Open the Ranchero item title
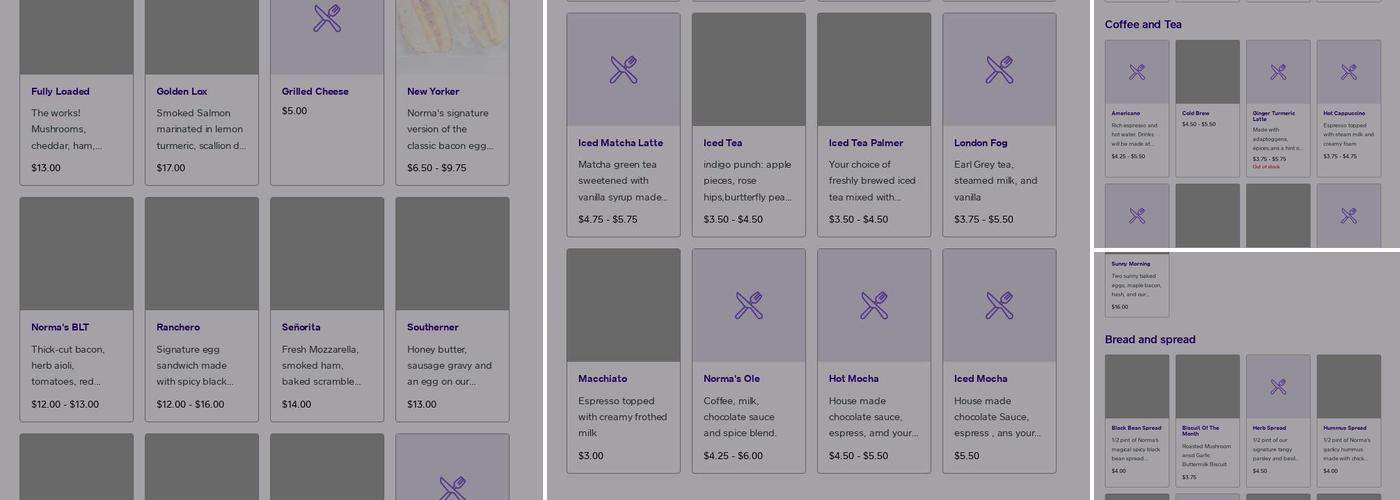This screenshot has width=1400, height=500. [178, 327]
